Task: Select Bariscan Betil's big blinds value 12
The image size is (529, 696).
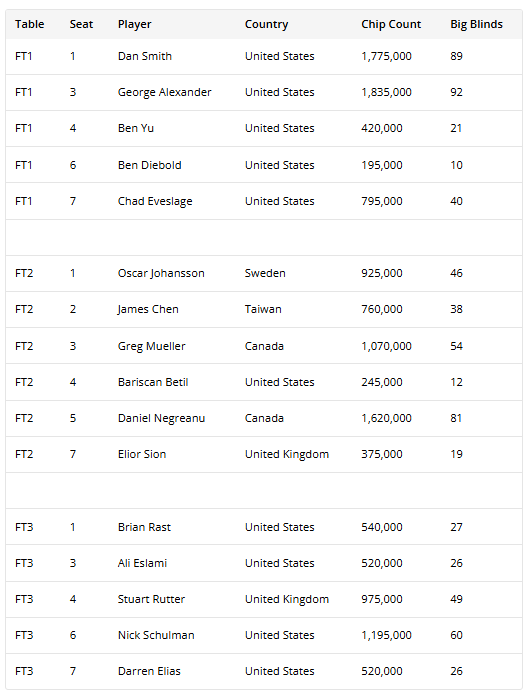Action: click(456, 382)
